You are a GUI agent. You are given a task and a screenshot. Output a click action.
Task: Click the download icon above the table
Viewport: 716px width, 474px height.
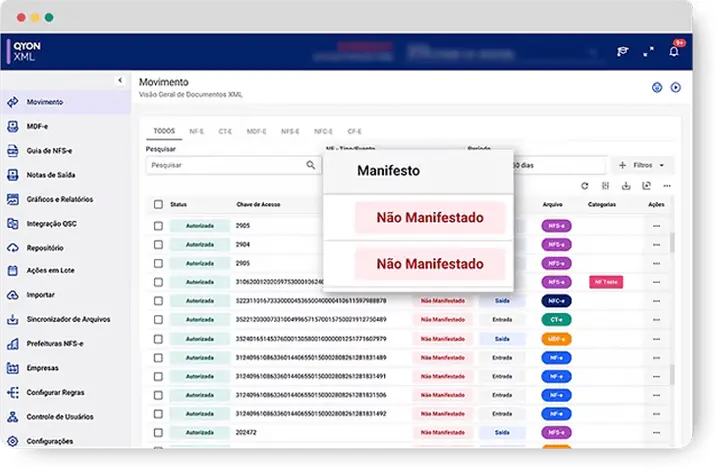[626, 186]
